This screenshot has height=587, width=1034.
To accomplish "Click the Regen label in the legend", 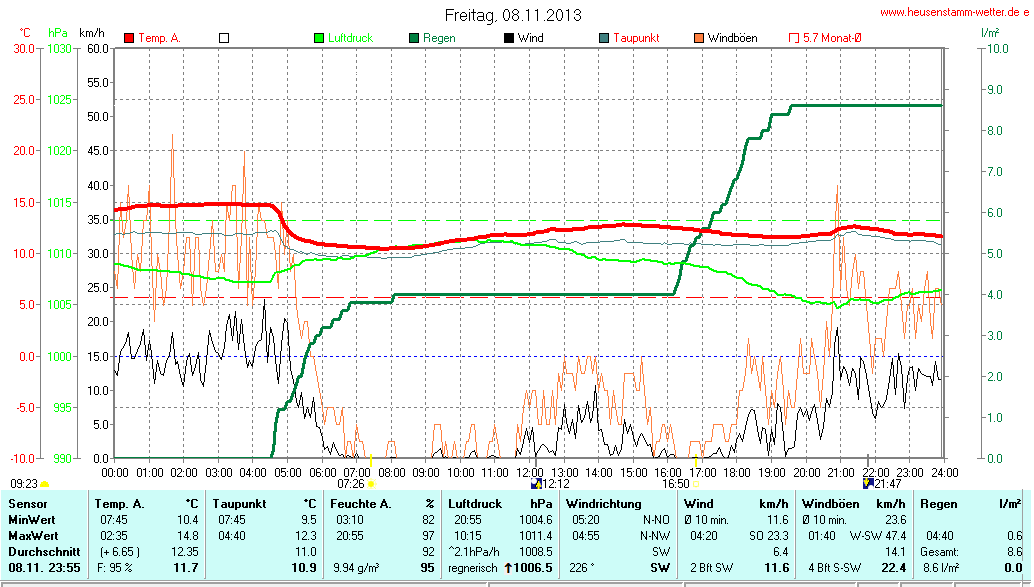I will tap(439, 38).
